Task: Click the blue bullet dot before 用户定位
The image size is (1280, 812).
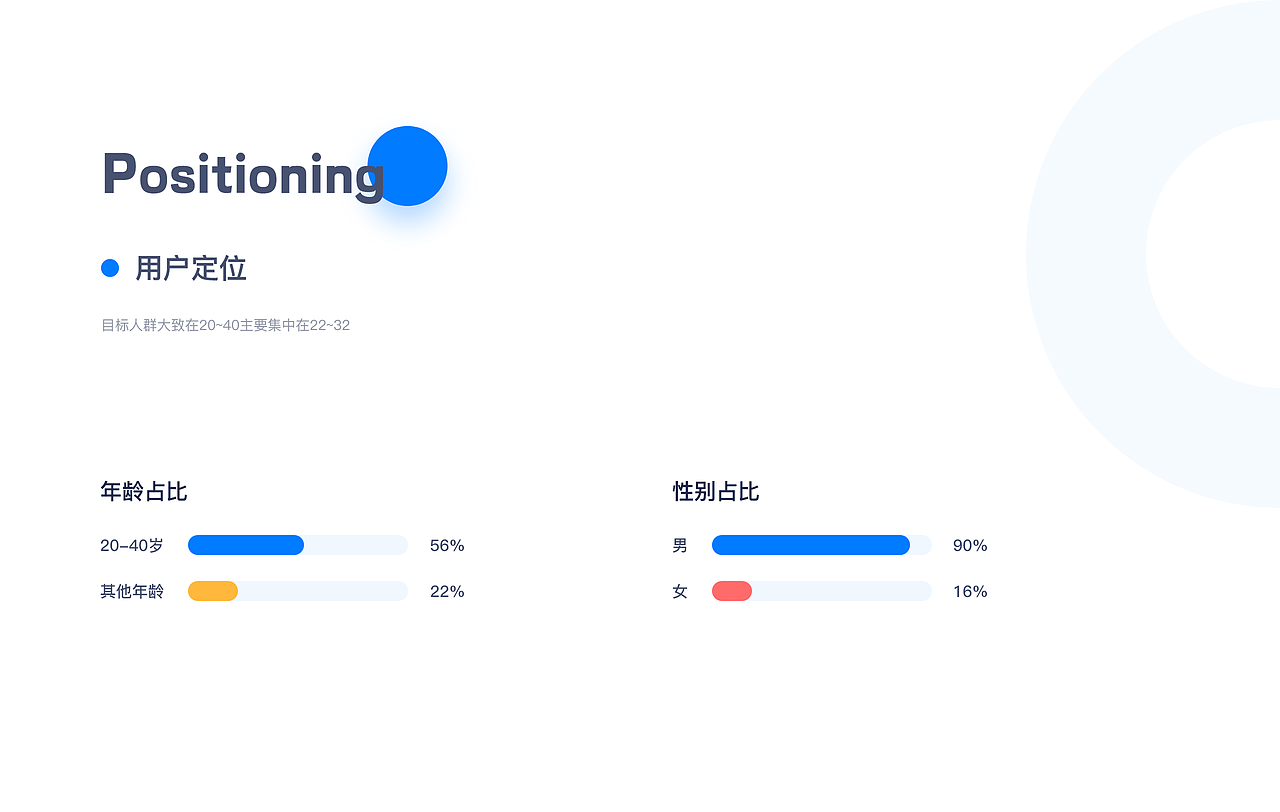Action: 110,268
